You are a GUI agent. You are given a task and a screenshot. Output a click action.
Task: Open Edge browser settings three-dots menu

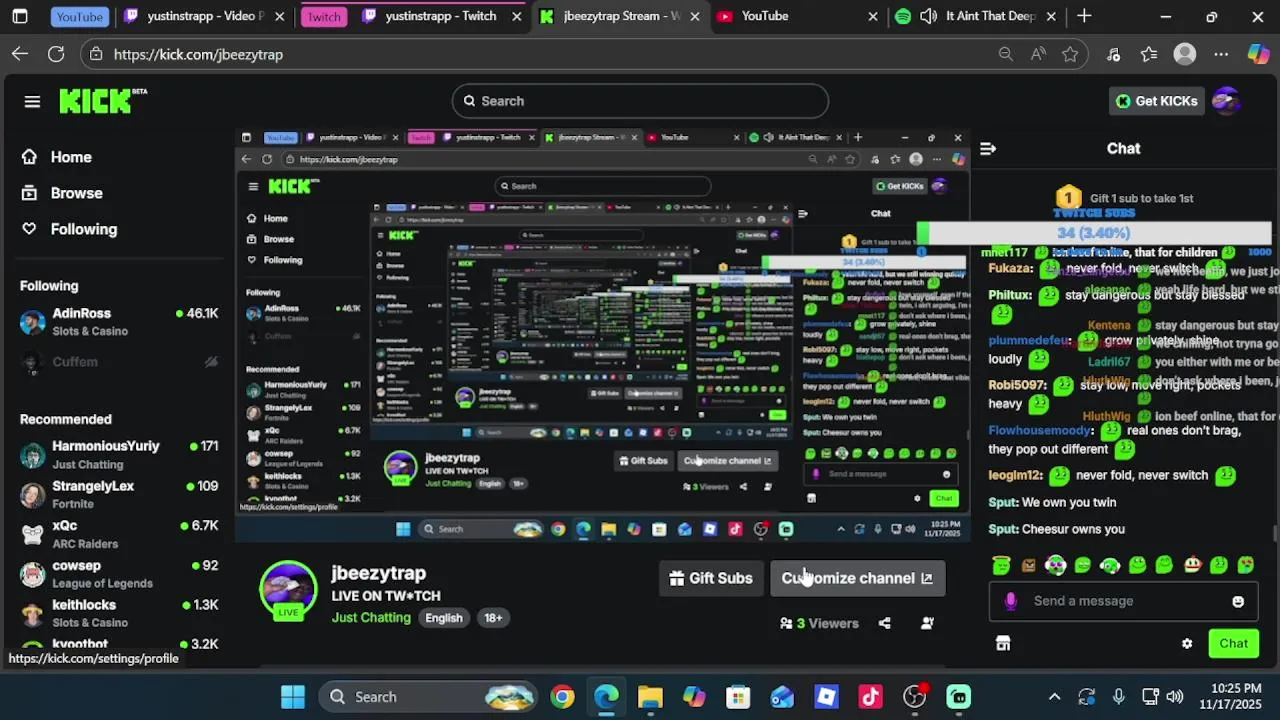tap(1221, 55)
